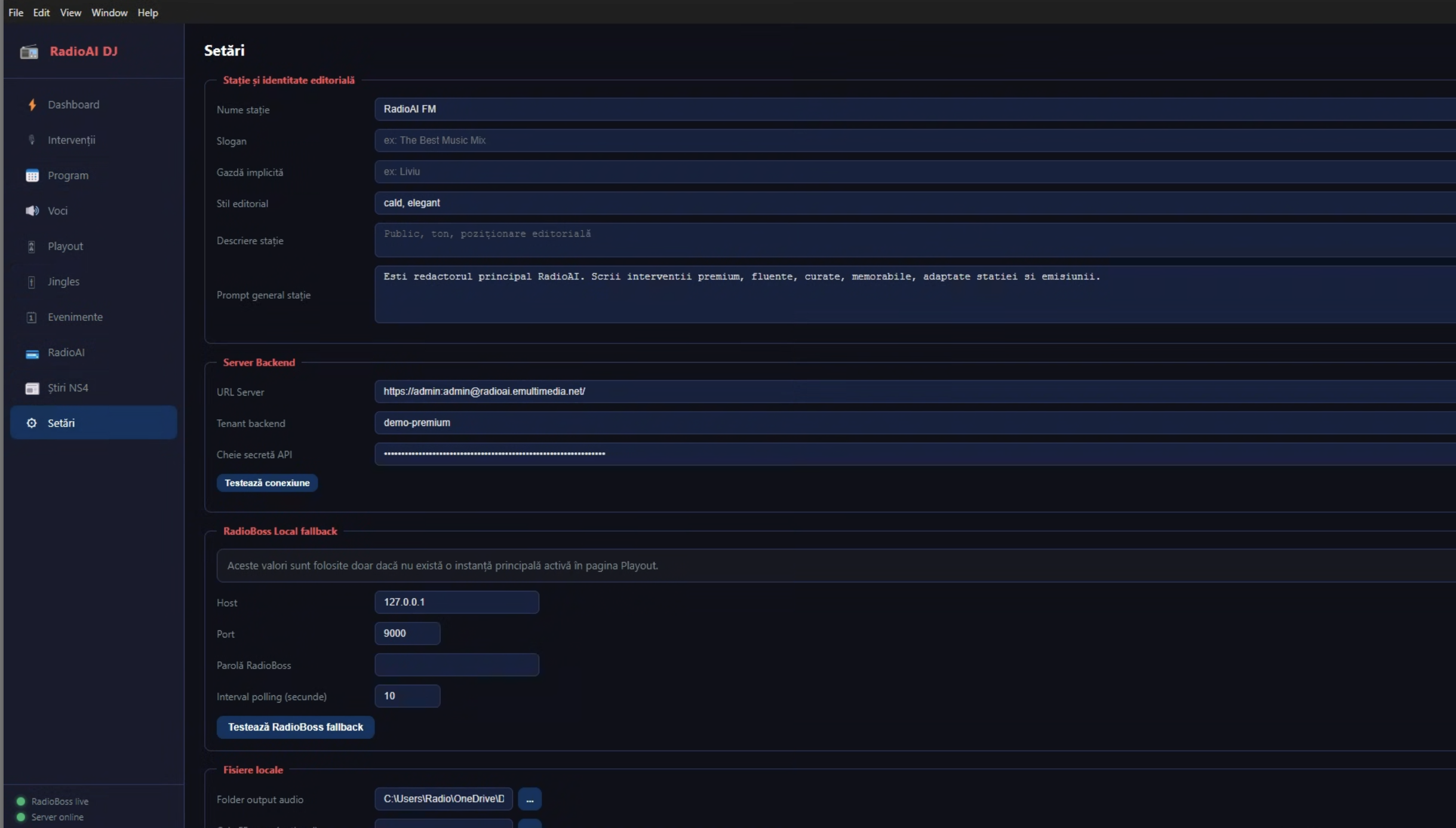Click the Folder output audio path field
Image resolution: width=1456 pixels, height=828 pixels.
pos(444,799)
